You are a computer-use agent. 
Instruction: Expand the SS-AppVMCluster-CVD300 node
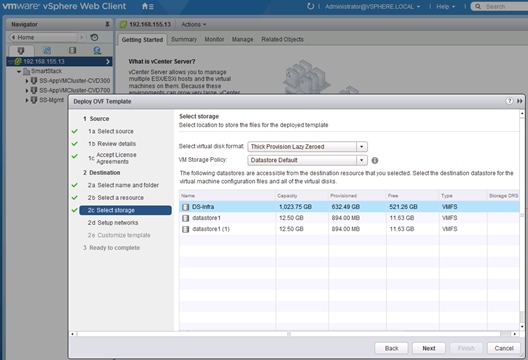[27, 81]
